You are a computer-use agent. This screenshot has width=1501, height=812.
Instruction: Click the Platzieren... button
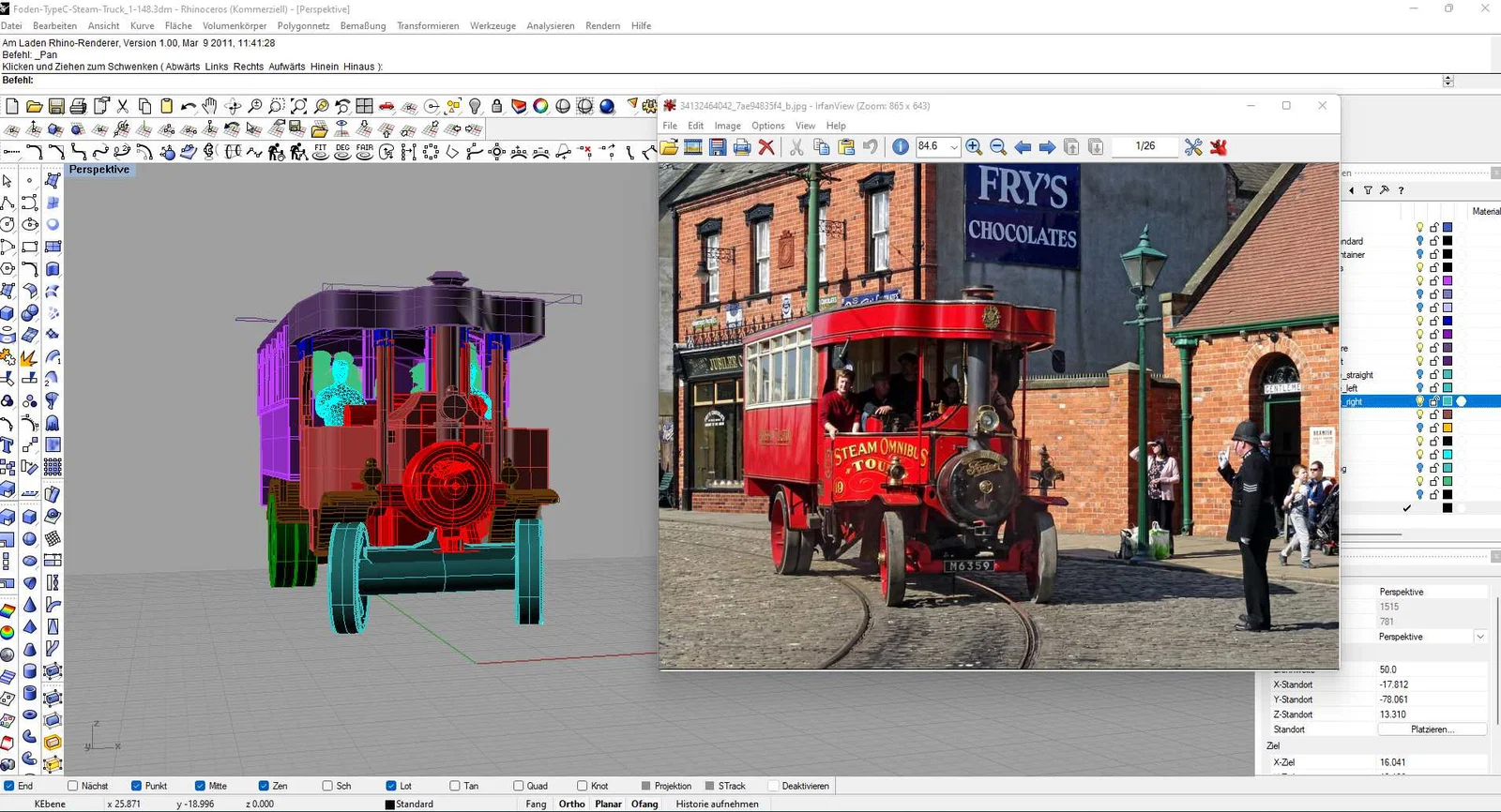coord(1432,729)
